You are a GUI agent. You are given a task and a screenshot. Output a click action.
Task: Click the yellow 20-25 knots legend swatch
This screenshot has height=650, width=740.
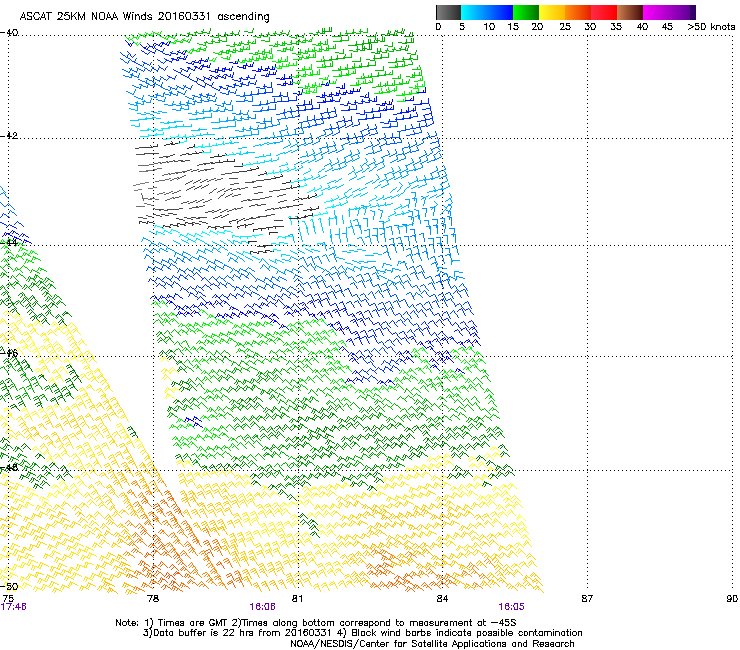tap(552, 12)
